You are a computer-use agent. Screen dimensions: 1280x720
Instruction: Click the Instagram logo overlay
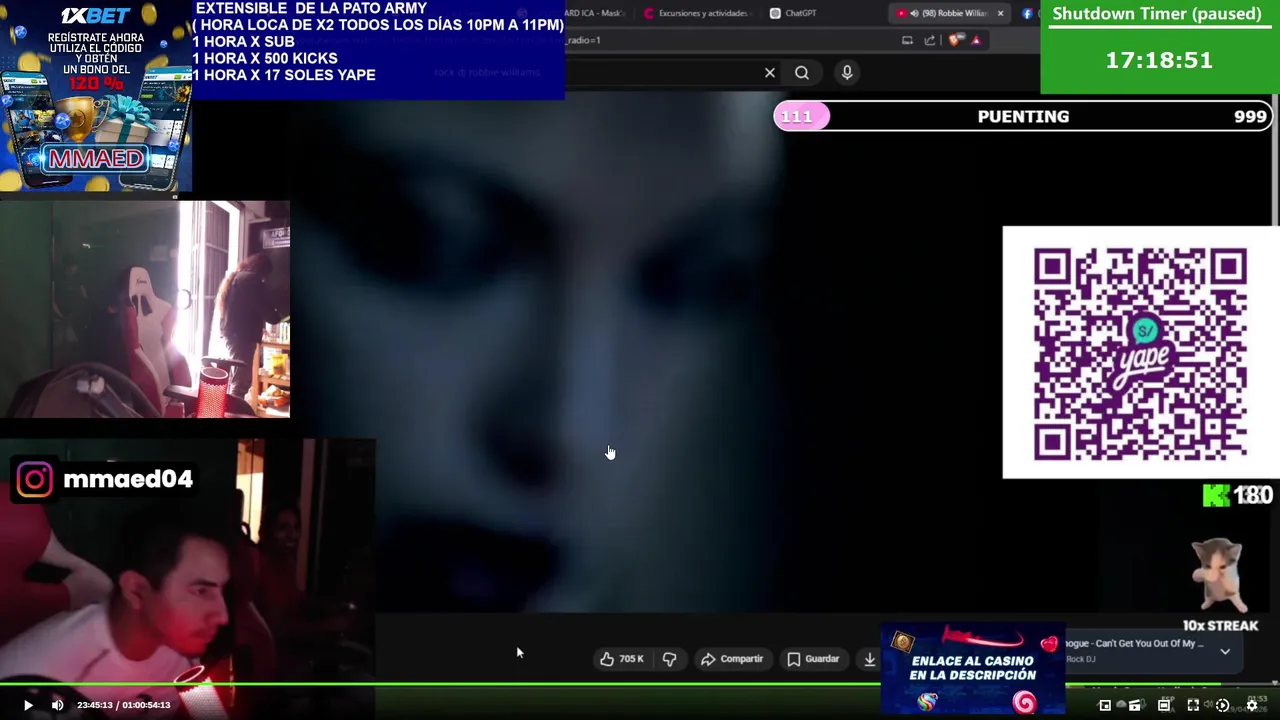(34, 480)
